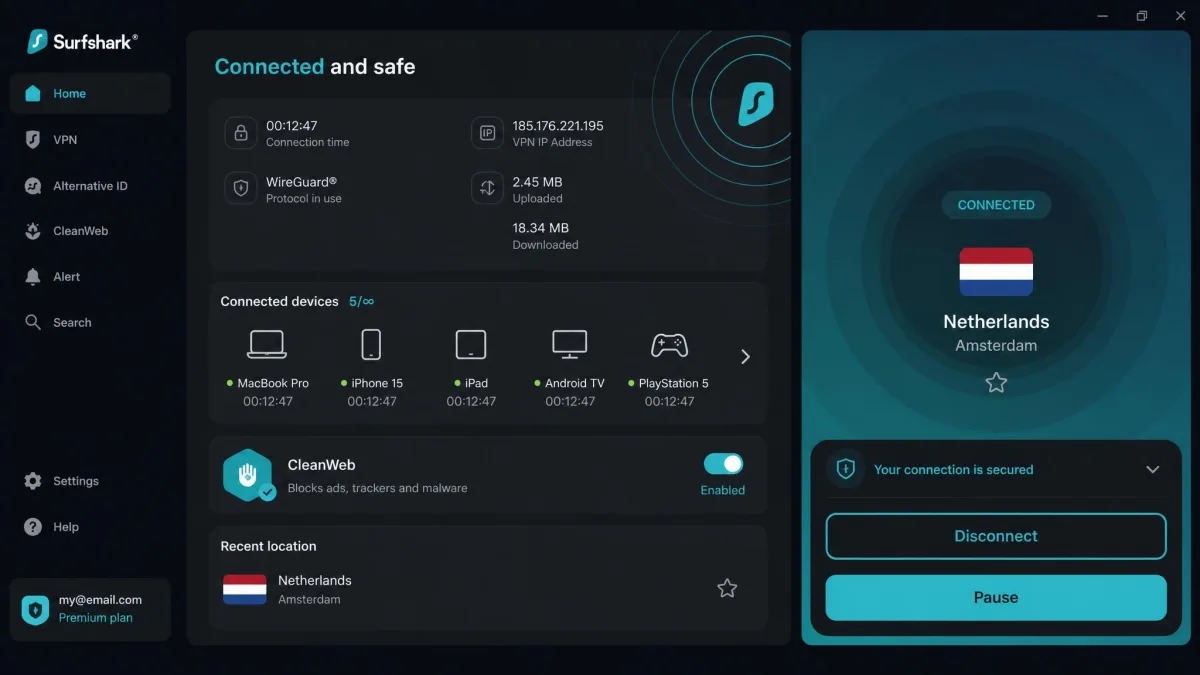Click the Premium plan link
Screen dimensions: 1200x675
pos(95,618)
